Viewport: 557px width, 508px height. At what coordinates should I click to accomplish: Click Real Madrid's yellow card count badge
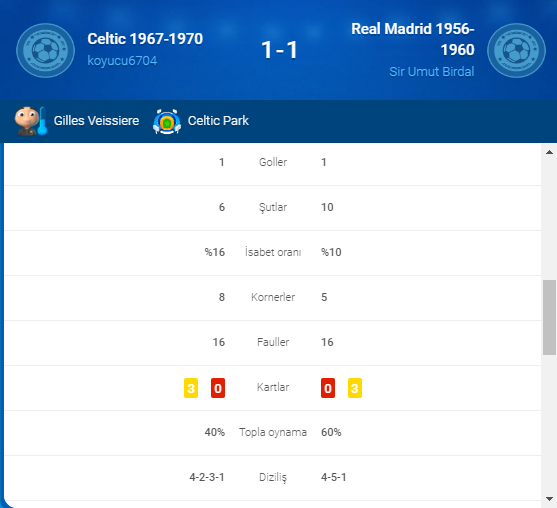click(355, 388)
